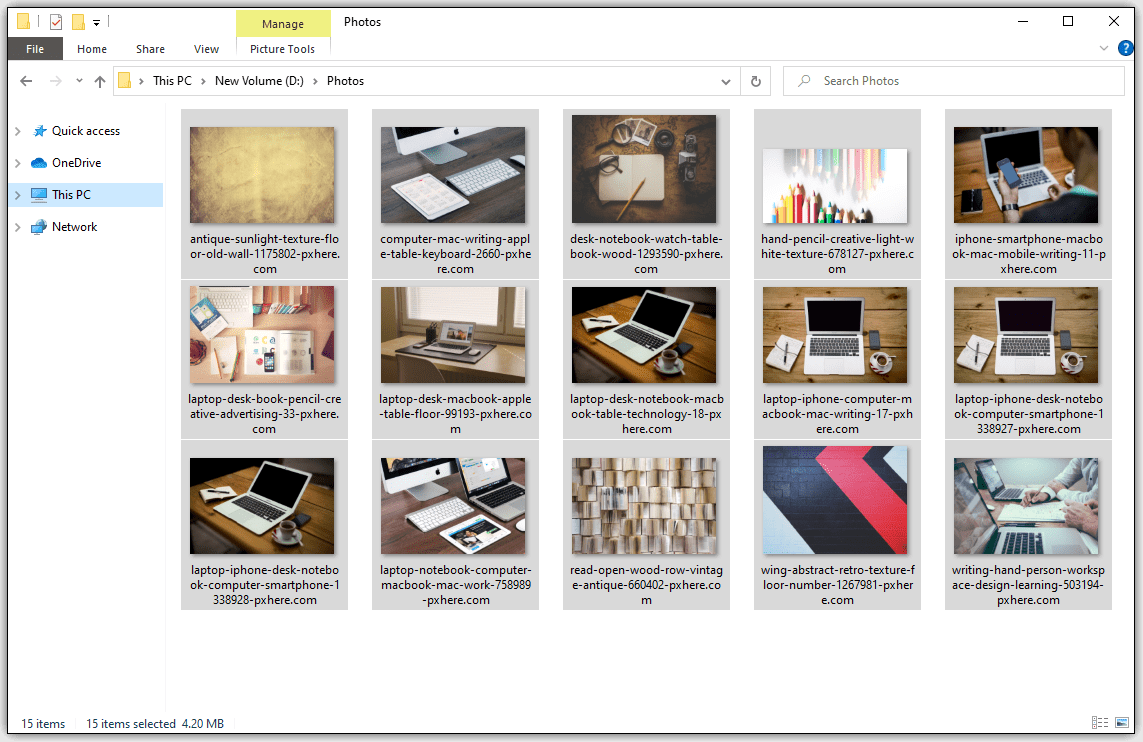Select the wing-abstract-retro-texture photo thumbnail
The image size is (1143, 742).
click(x=835, y=500)
